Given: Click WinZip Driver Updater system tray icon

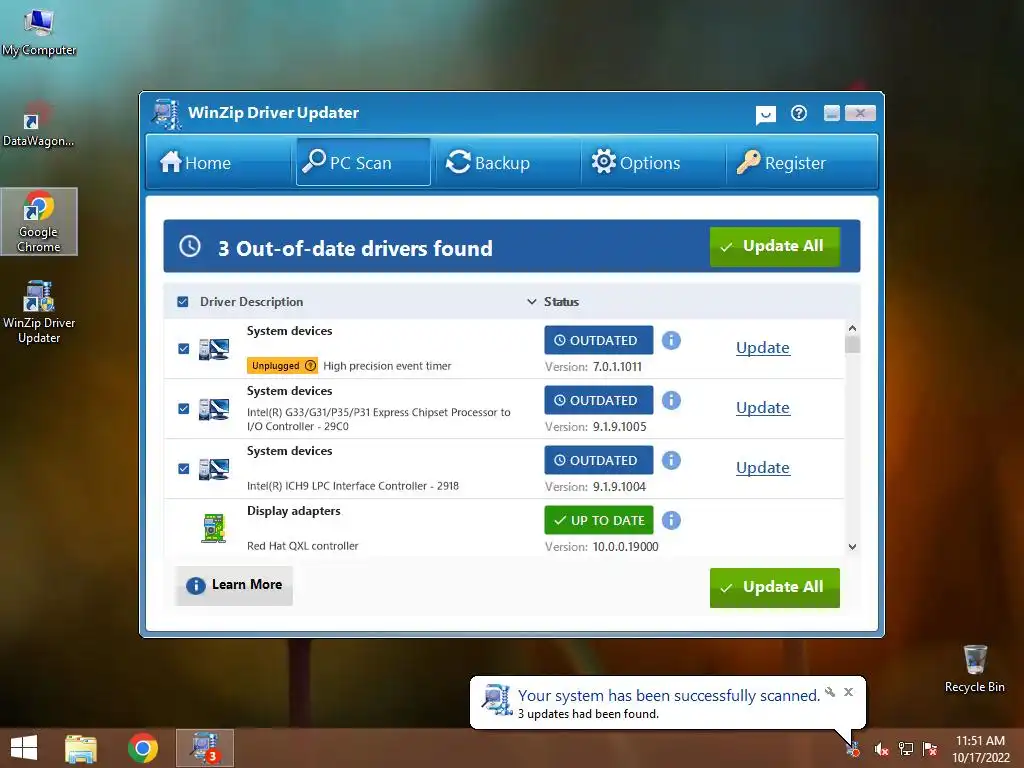Looking at the screenshot, I should coord(853,749).
